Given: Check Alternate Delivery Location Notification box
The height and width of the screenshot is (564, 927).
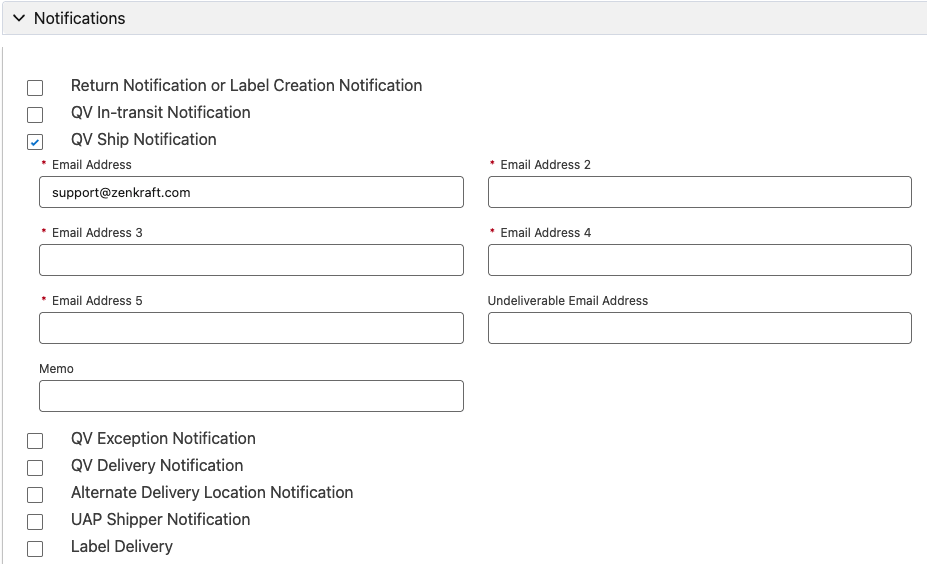Looking at the screenshot, I should 35,495.
